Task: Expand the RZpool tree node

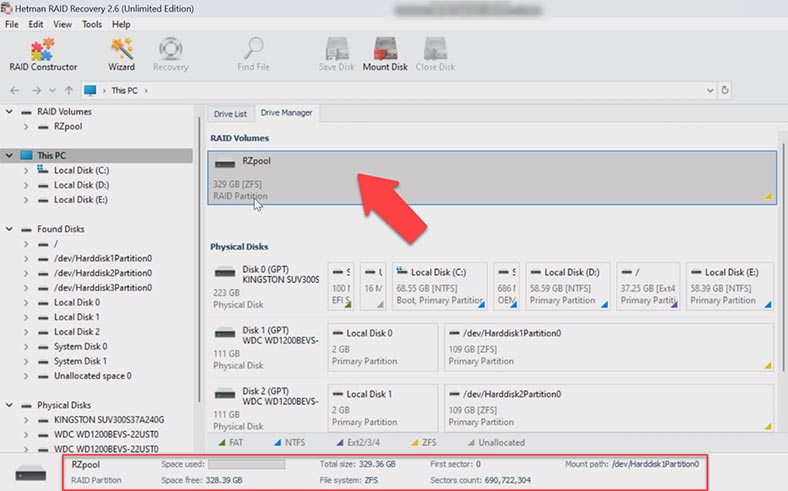Action: pos(26,127)
